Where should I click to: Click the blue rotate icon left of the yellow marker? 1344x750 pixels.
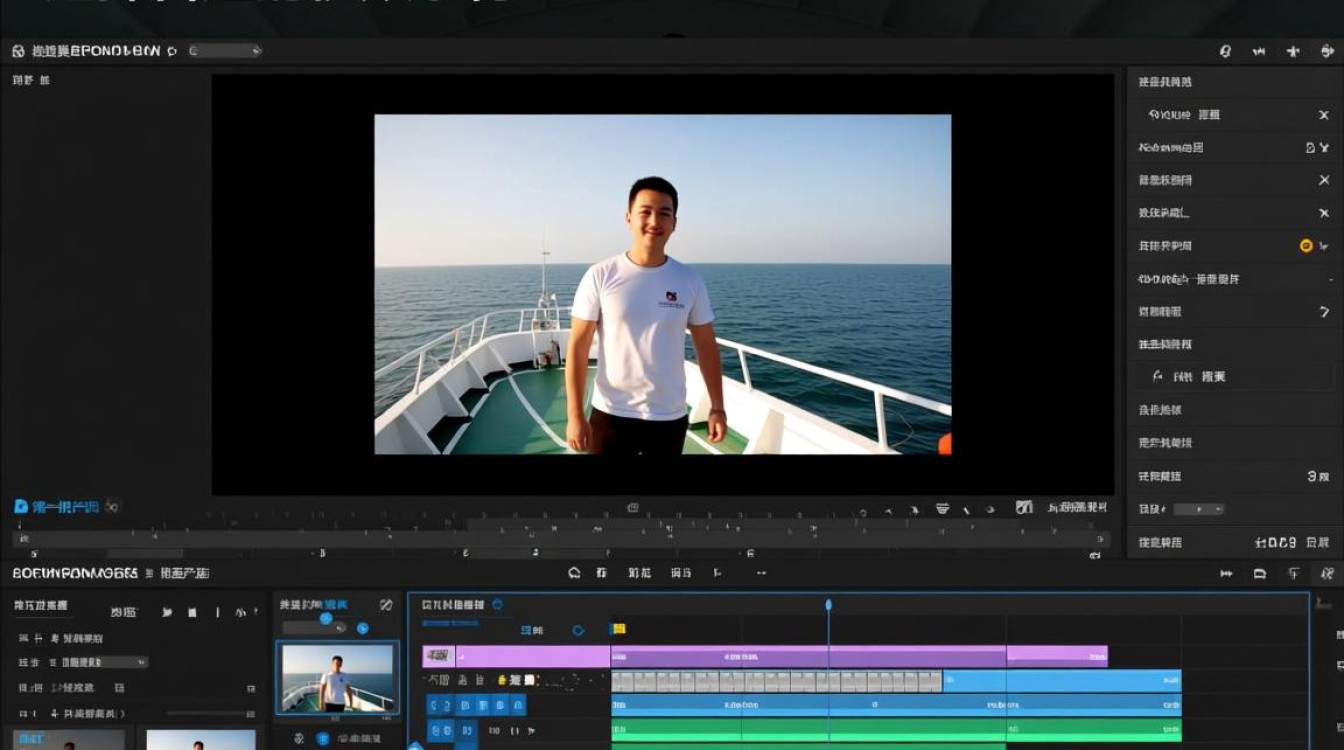(x=578, y=630)
